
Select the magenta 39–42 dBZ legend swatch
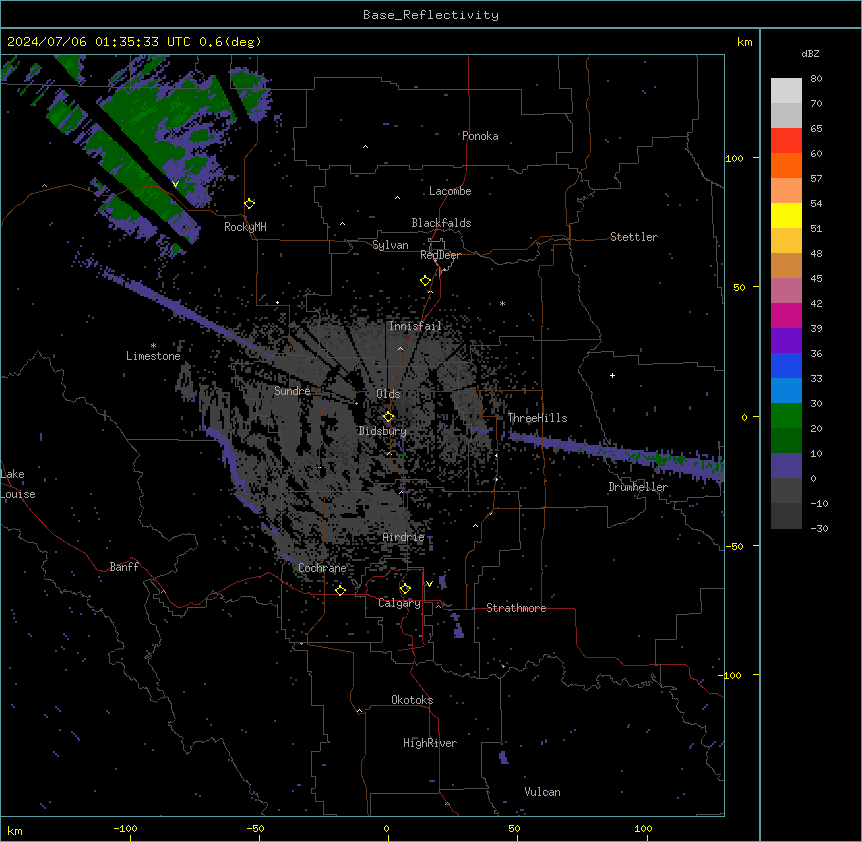[x=786, y=315]
